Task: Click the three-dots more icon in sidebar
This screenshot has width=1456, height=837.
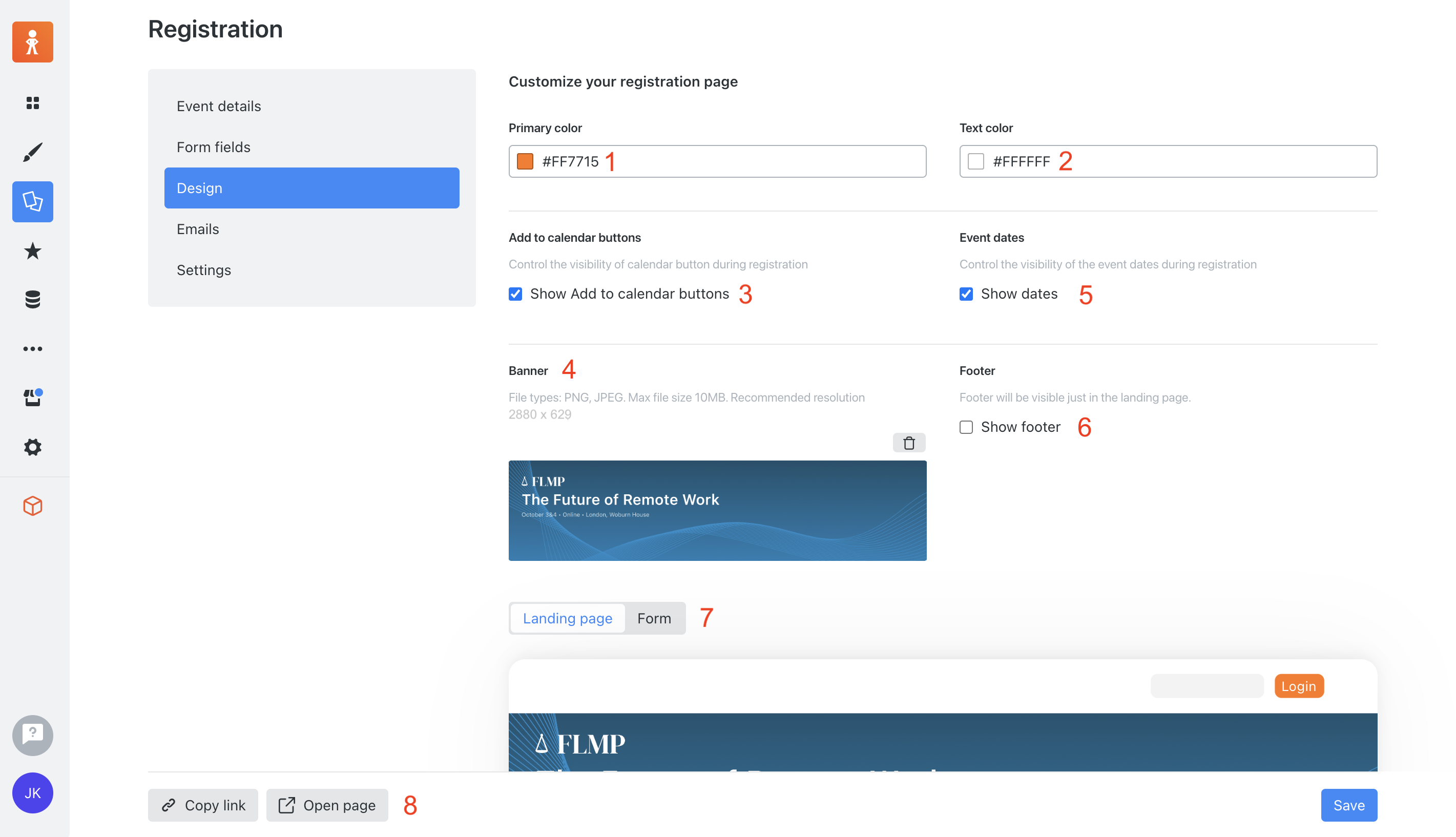Action: (x=33, y=349)
